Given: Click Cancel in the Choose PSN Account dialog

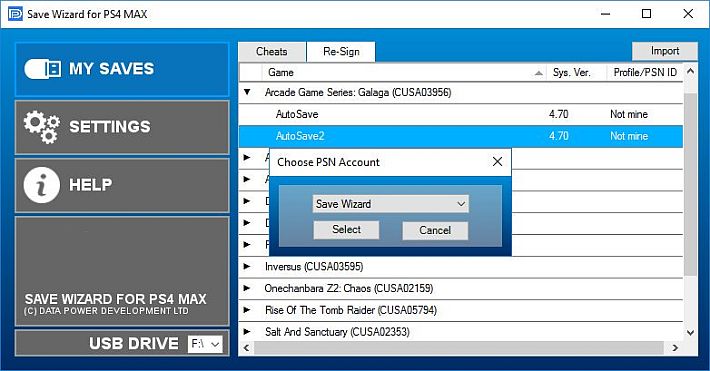Looking at the screenshot, I should click(x=435, y=230).
